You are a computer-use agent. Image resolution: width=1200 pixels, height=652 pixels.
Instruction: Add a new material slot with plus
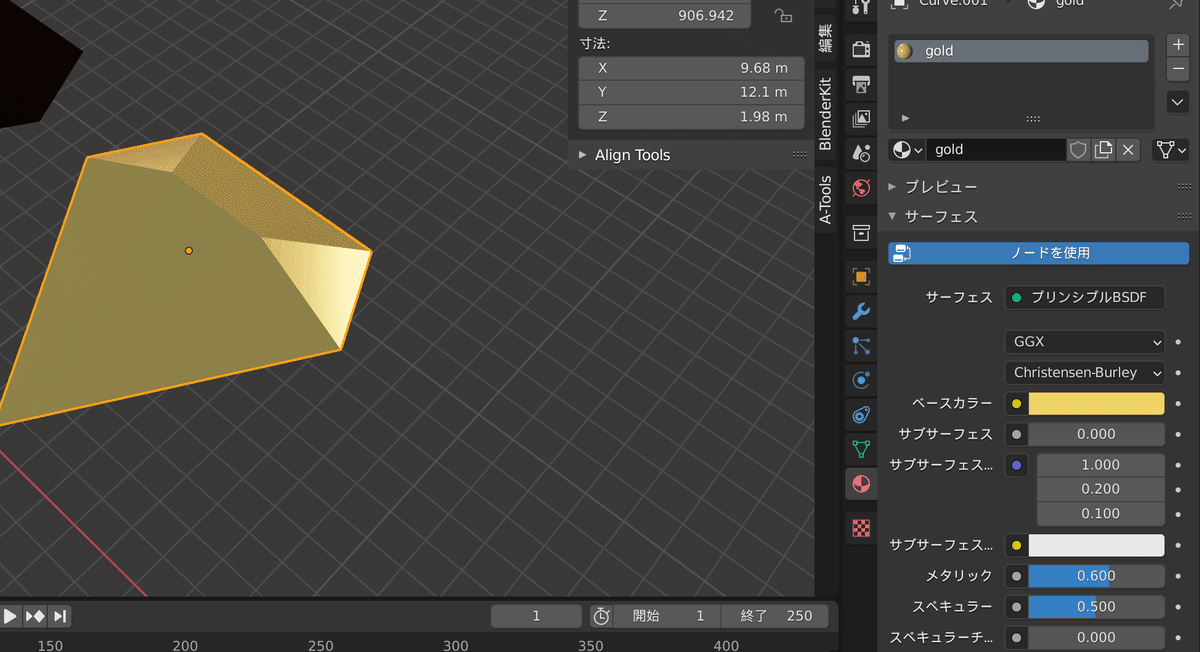point(1178,45)
